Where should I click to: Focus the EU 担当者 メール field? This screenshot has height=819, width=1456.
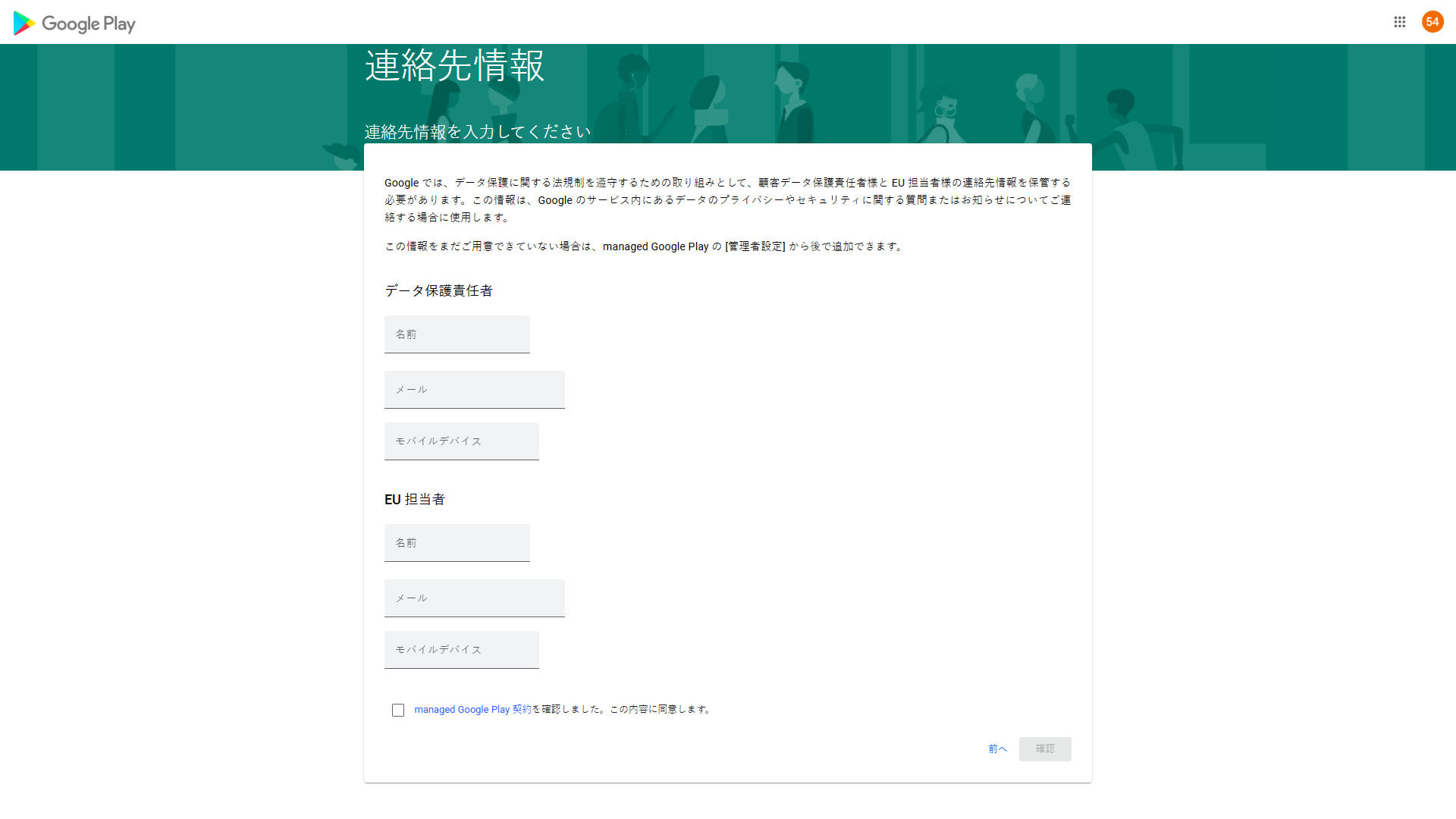coord(474,598)
